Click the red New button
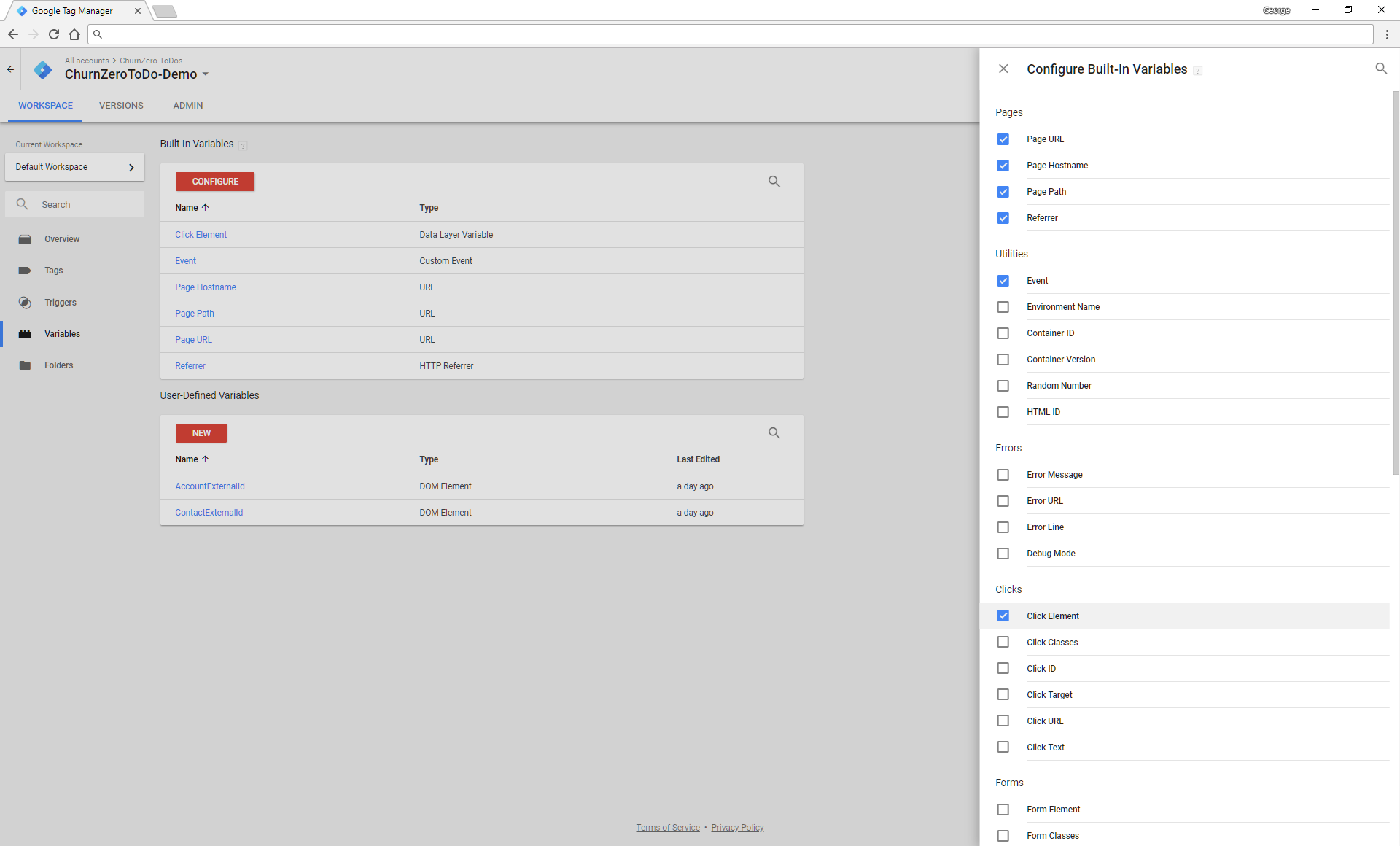The height and width of the screenshot is (846, 1400). (x=201, y=433)
